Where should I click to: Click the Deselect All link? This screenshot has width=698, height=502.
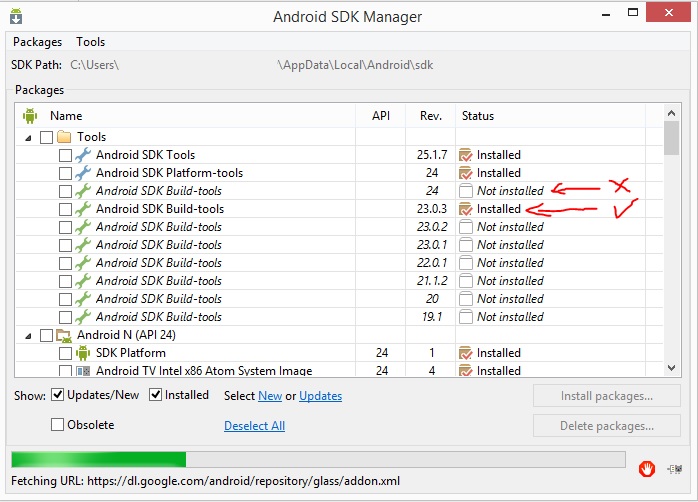[x=255, y=426]
